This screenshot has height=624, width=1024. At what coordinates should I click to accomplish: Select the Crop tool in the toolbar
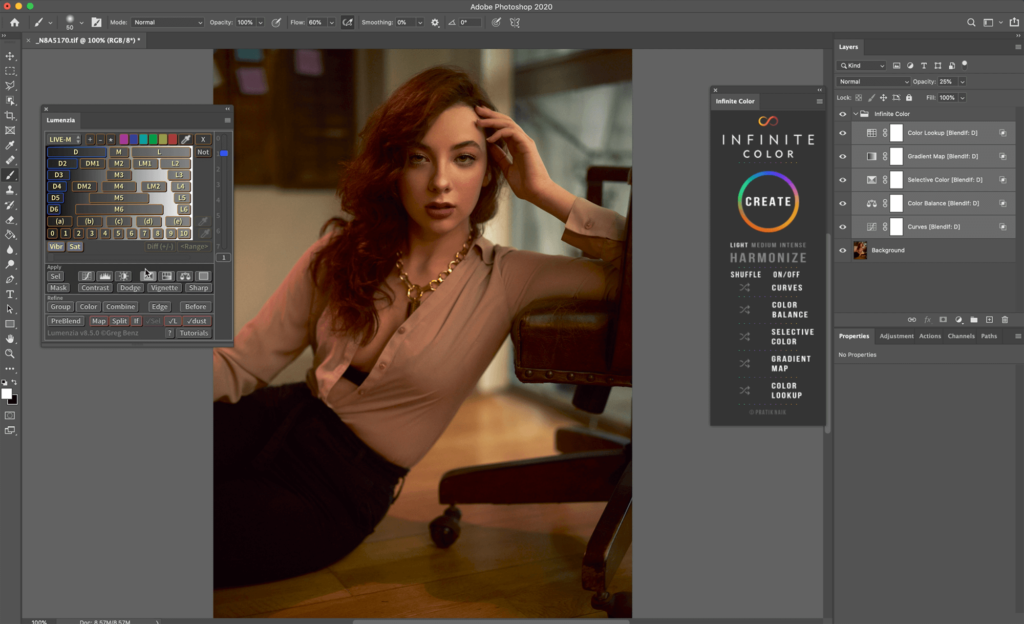[10, 115]
